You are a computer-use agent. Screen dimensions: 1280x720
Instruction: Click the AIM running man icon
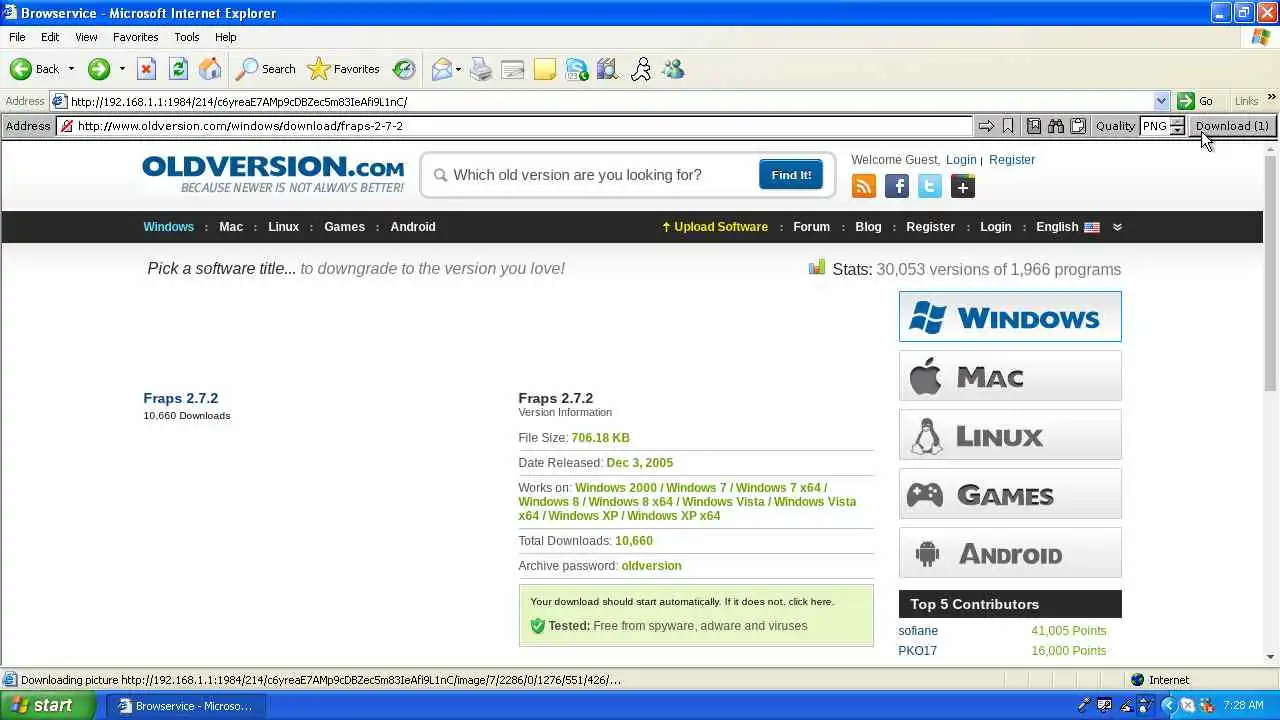click(641, 69)
